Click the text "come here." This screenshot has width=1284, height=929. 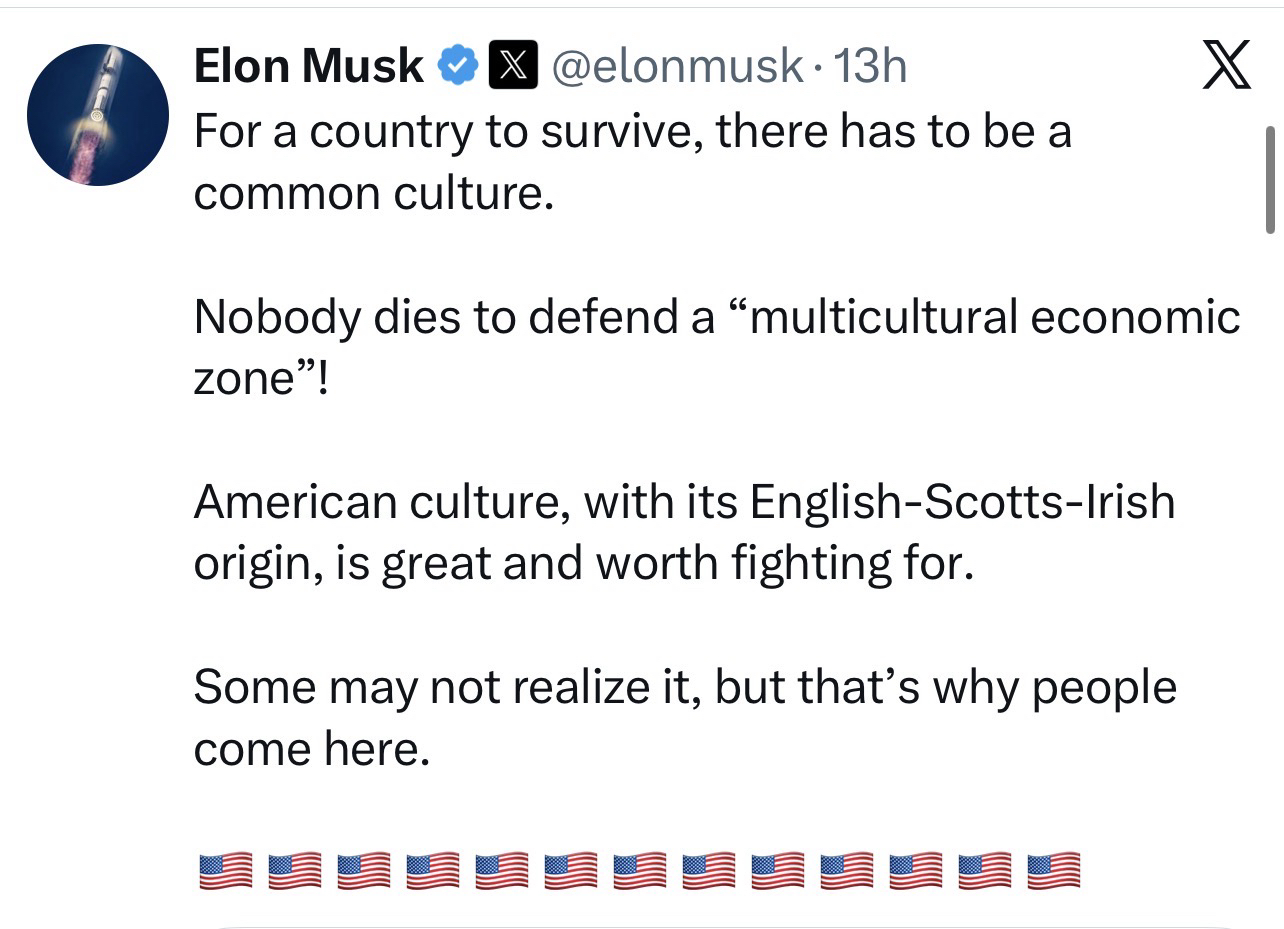pos(311,749)
